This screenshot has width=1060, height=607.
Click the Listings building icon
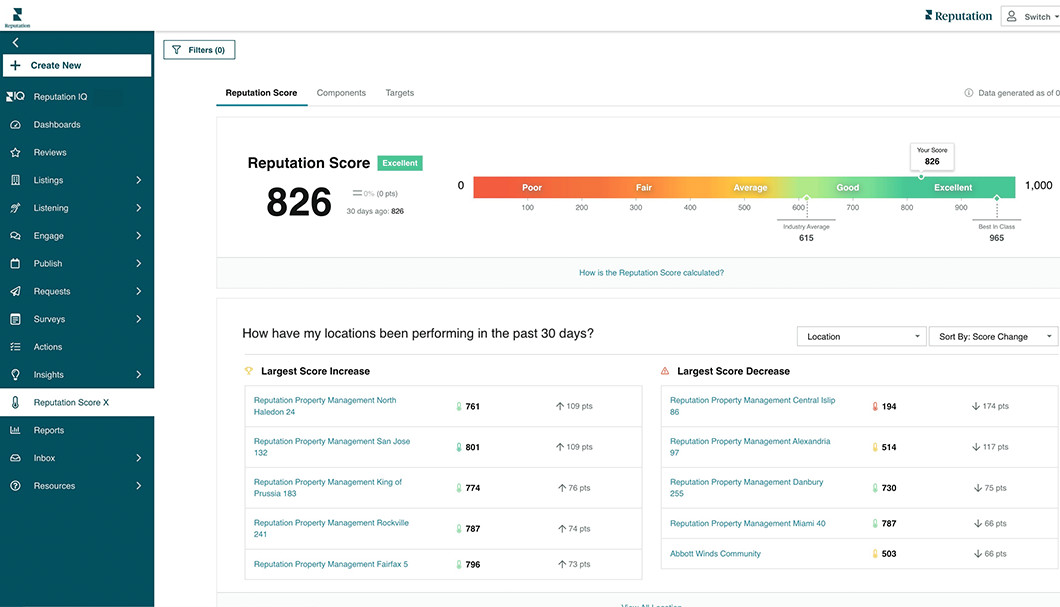(15, 180)
